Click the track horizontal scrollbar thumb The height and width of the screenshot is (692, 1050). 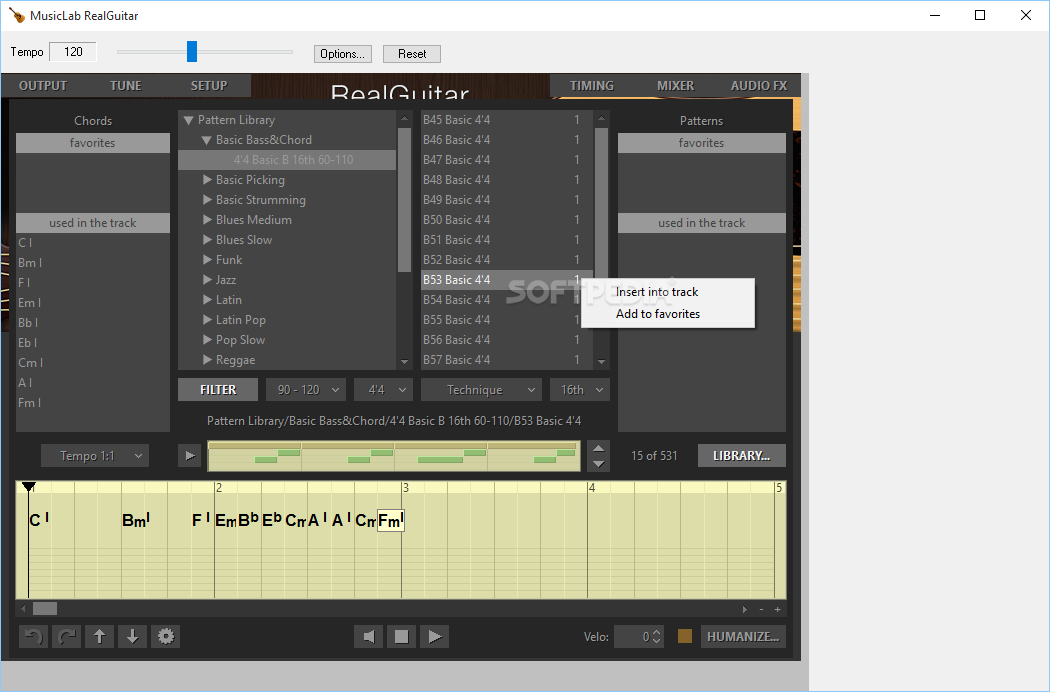[45, 609]
